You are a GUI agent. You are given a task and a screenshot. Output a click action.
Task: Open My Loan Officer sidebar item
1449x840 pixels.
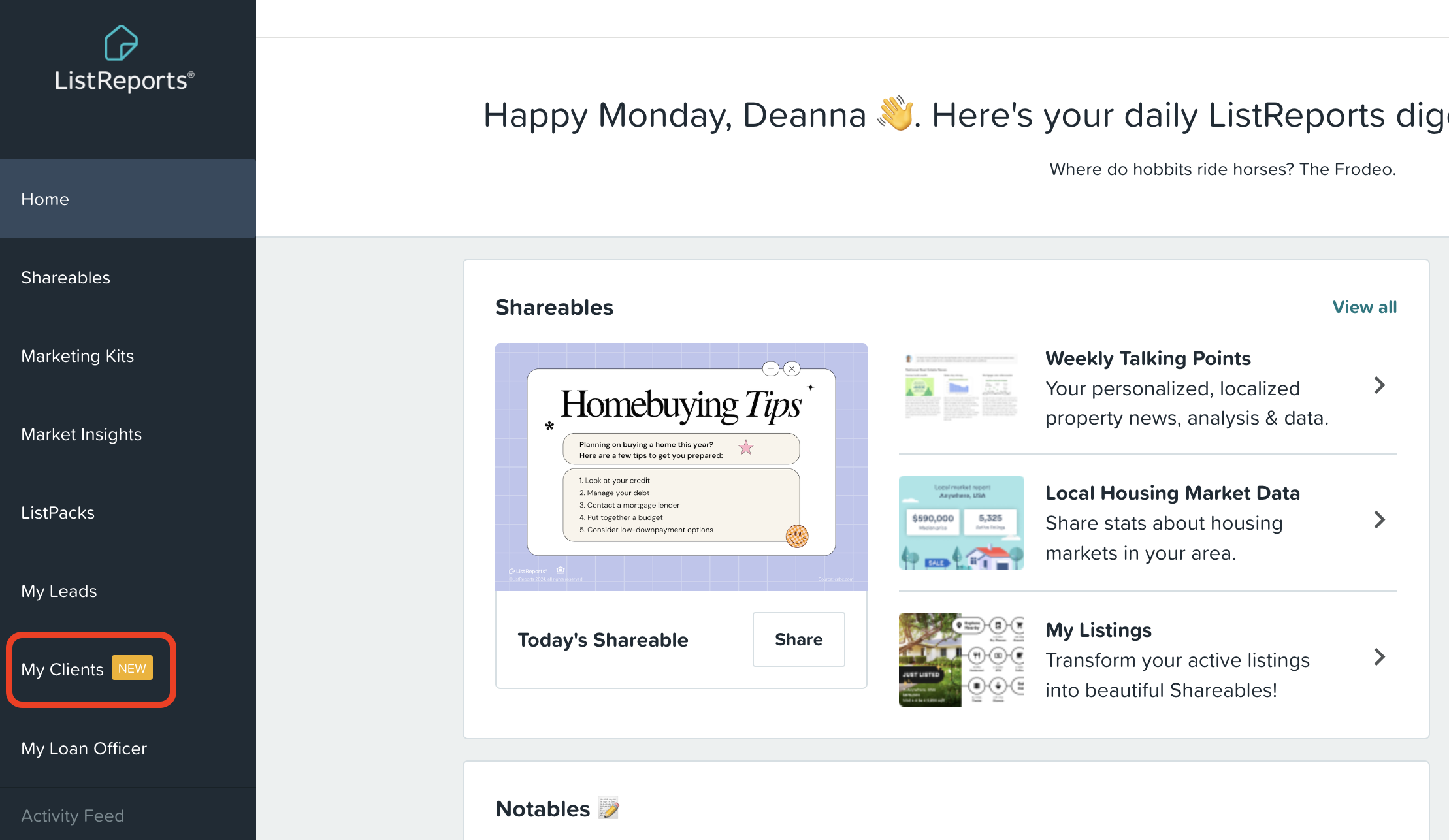pos(84,749)
